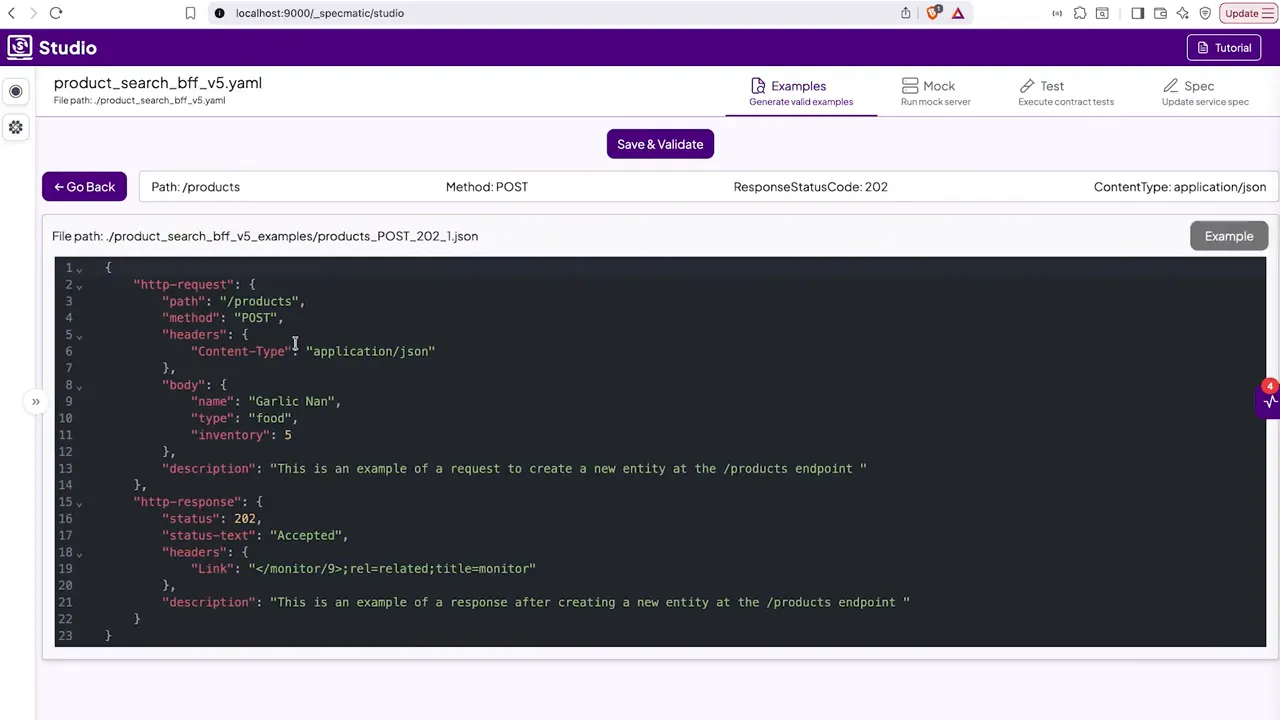Collapse the editor panel with the double-chevron
The width and height of the screenshot is (1280, 720).
point(35,401)
